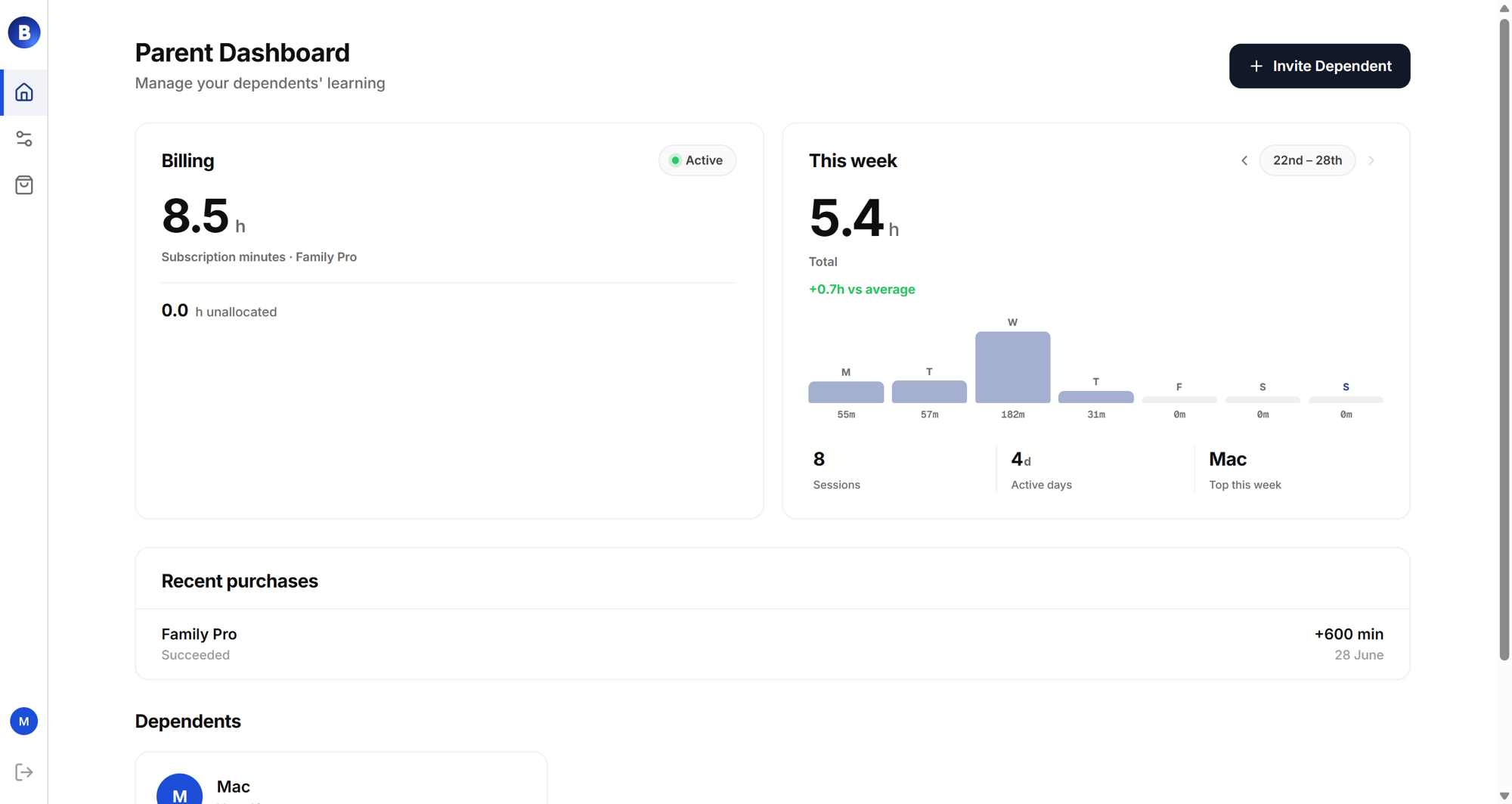This screenshot has width=1512, height=804.
Task: Click the scrollbar down arrow
Action: (x=1504, y=796)
